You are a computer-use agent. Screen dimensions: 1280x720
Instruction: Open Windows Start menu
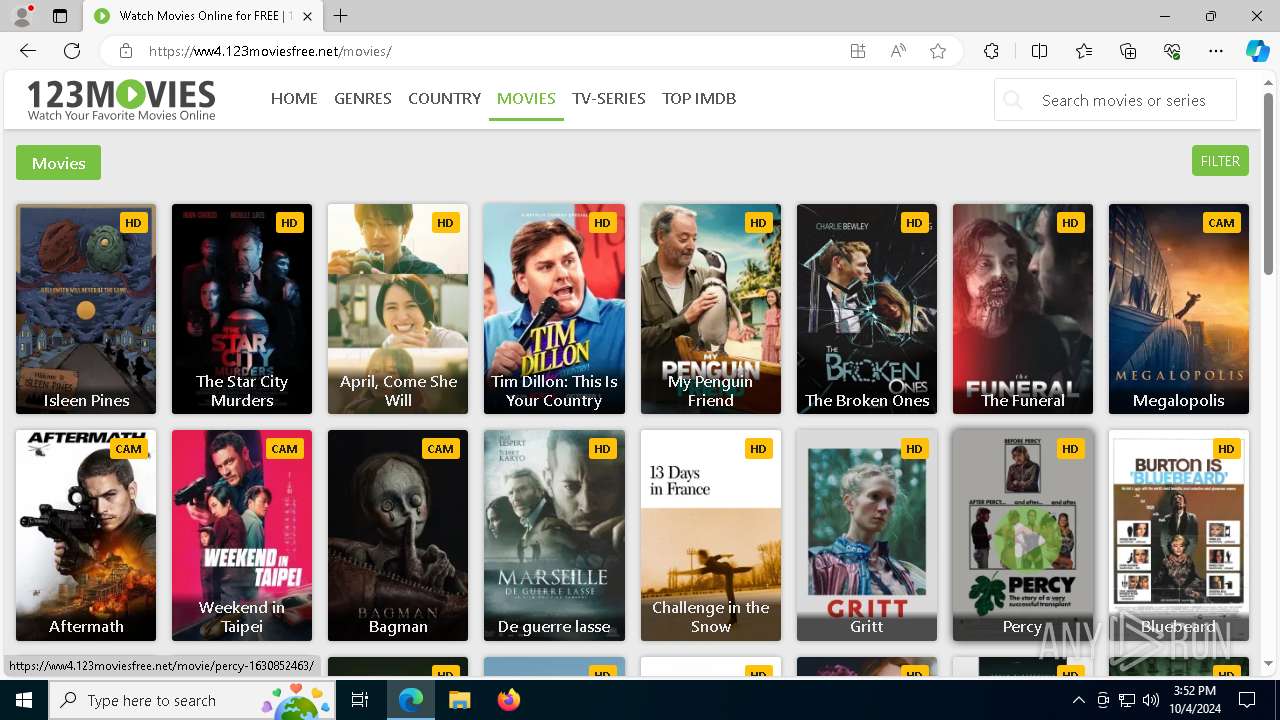tap(24, 700)
